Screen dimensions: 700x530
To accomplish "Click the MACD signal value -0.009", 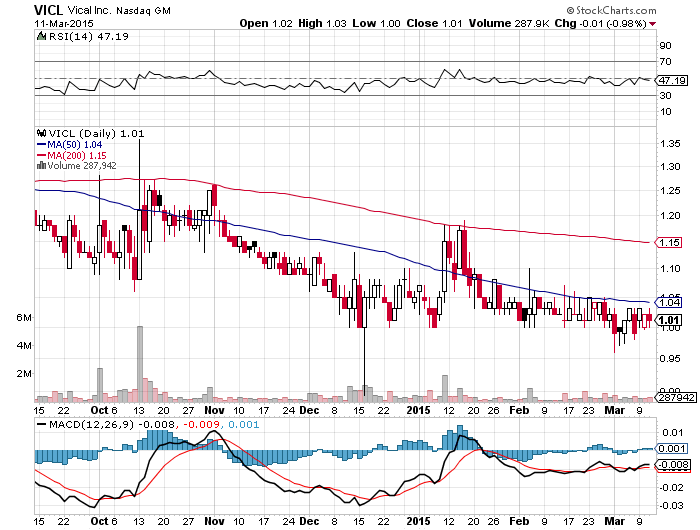I will tap(200, 424).
